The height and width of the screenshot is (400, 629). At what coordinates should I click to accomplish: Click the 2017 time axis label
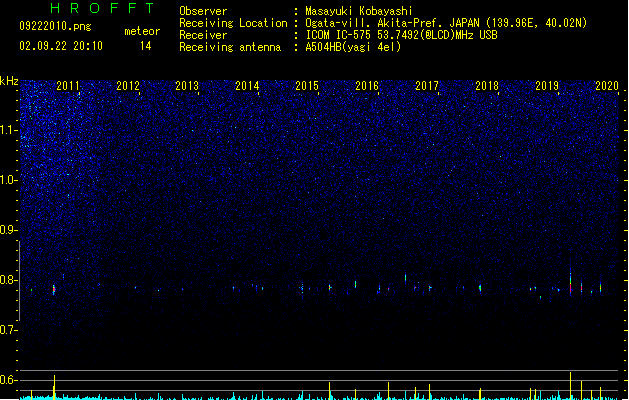[427, 86]
